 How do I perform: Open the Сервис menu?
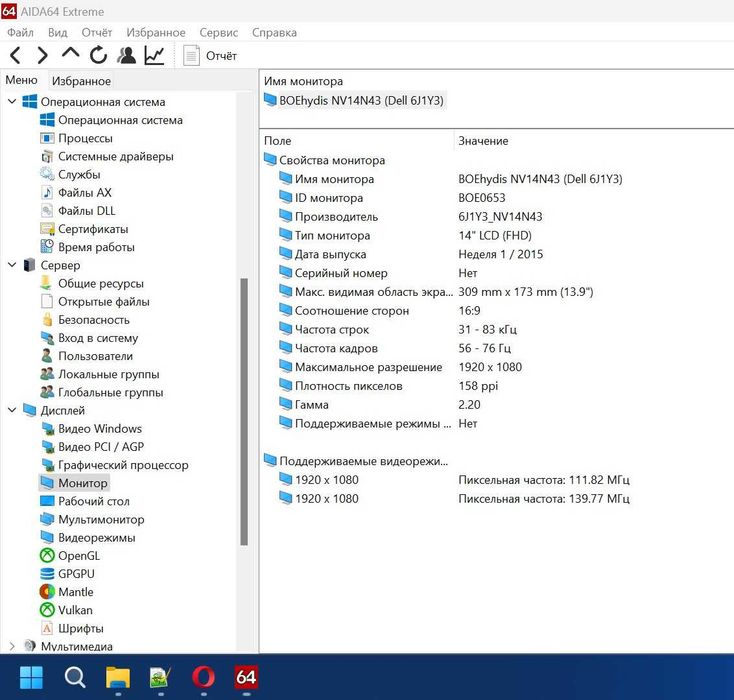pos(219,33)
